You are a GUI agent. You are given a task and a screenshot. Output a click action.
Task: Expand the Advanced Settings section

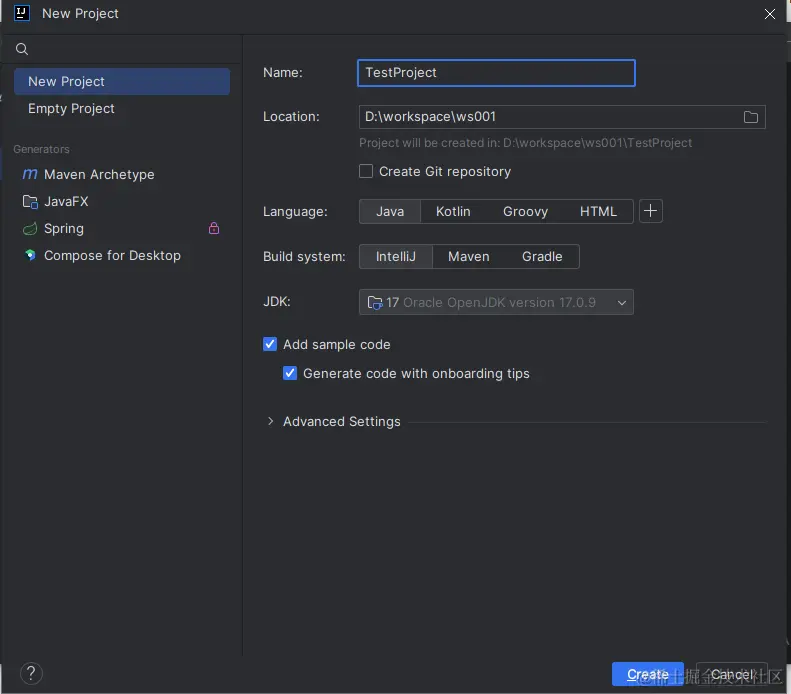tap(271, 421)
